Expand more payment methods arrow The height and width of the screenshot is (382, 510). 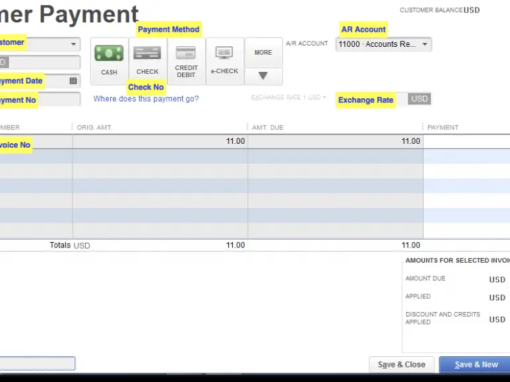[263, 76]
